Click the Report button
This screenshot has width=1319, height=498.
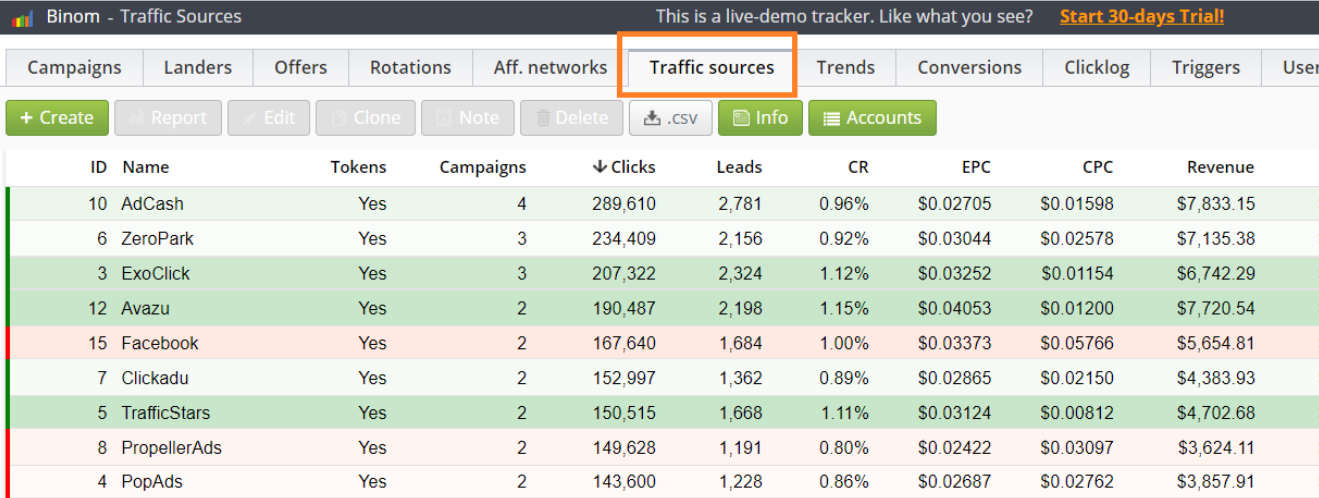(167, 117)
